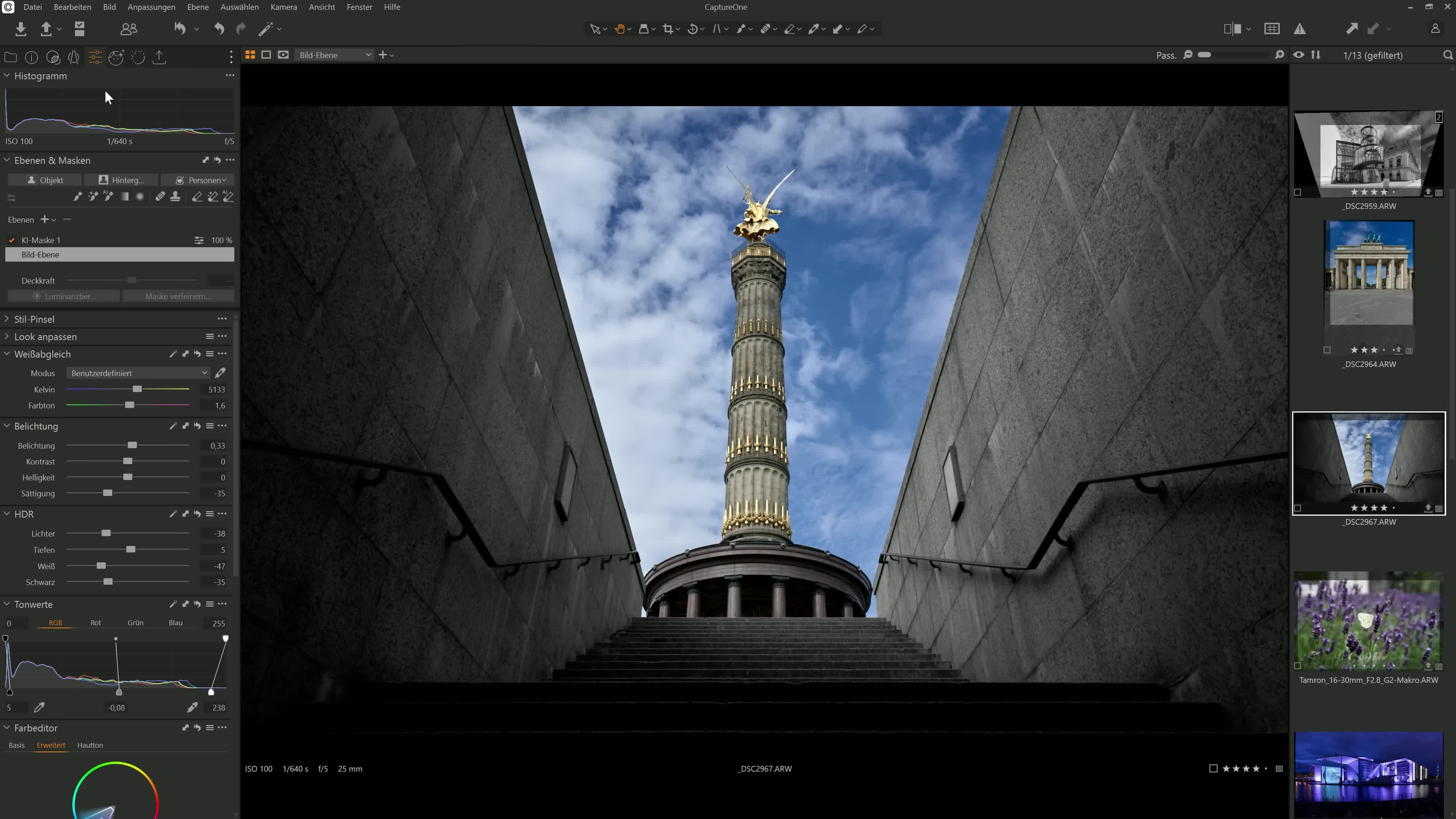Viewport: 1456px width, 819px height.
Task: Open the Datei menu
Action: coord(32,7)
